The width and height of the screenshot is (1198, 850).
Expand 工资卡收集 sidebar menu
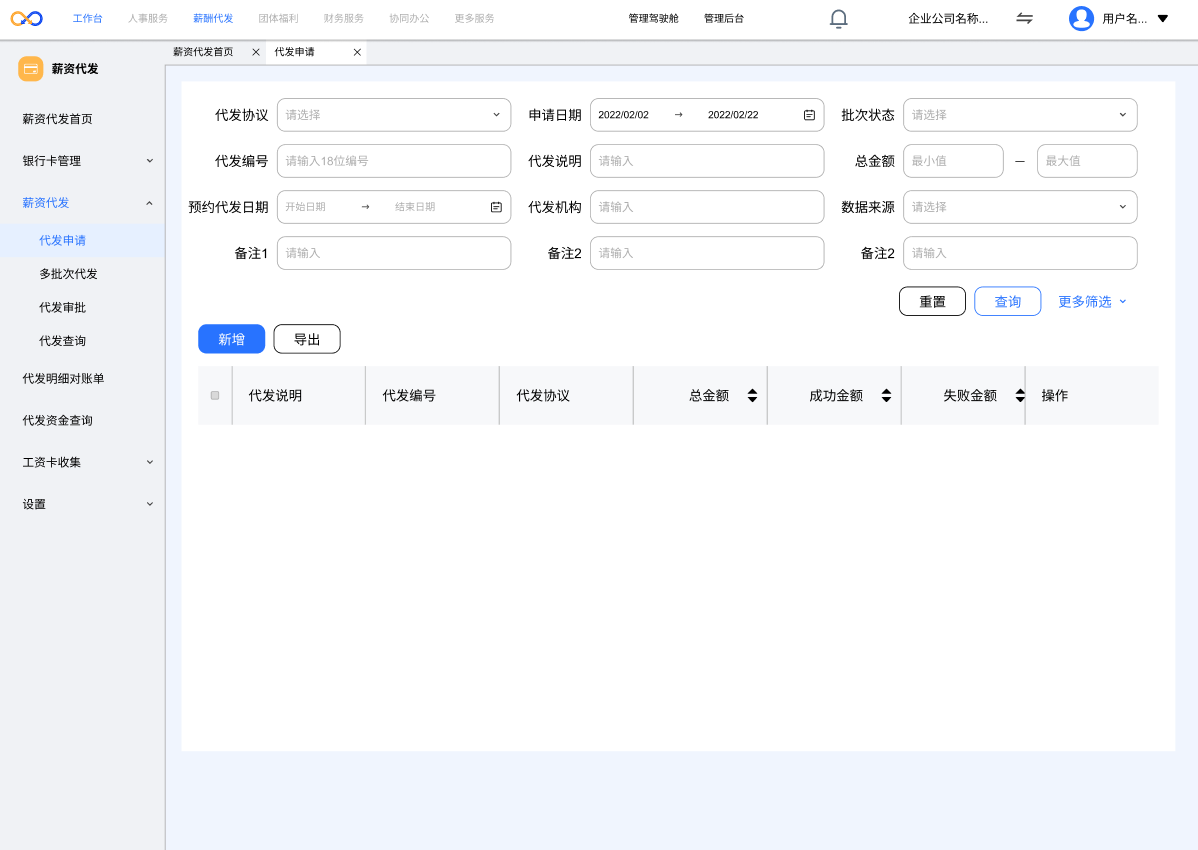coord(150,462)
